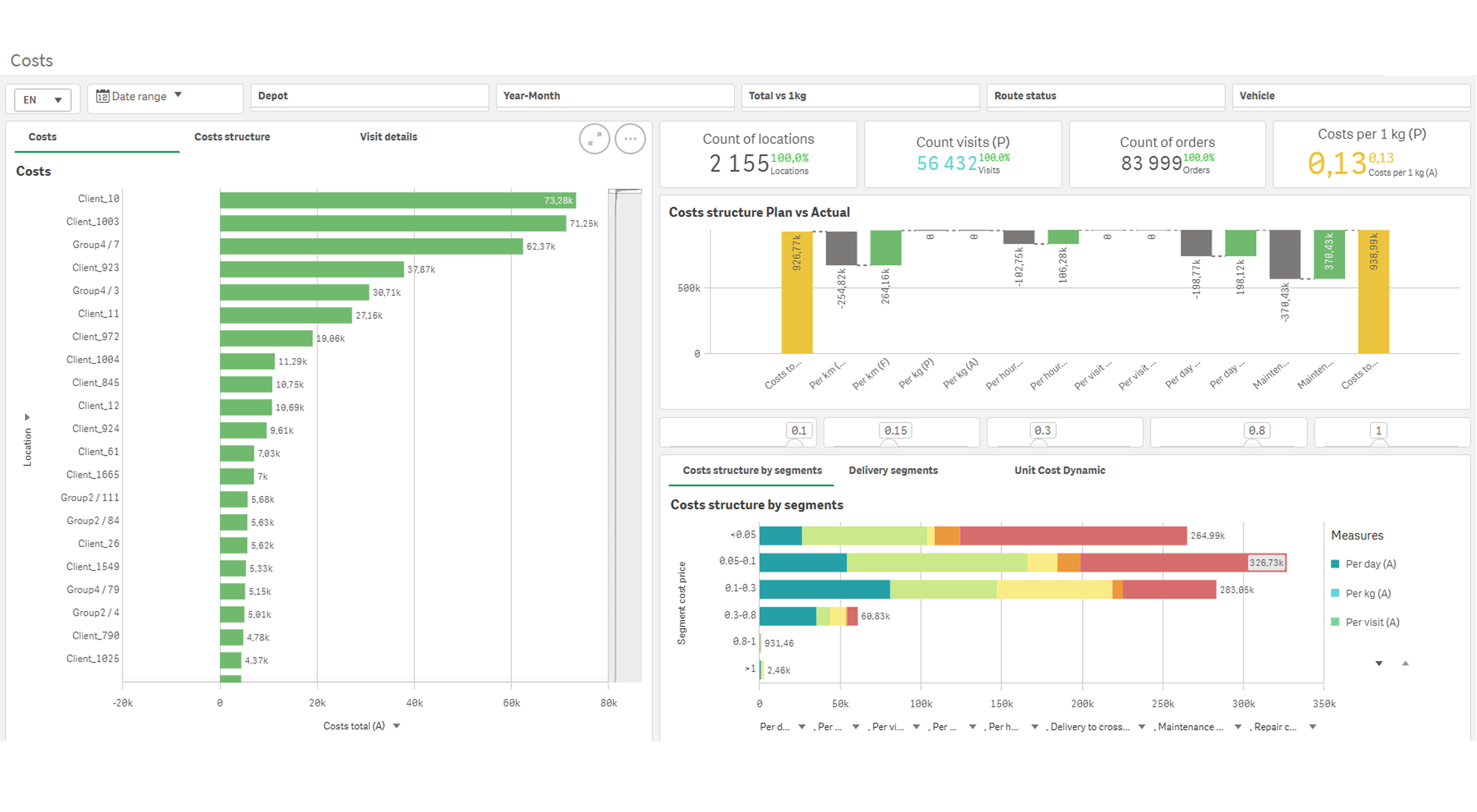
Task: Open the Route status filter
Action: coord(1106,97)
